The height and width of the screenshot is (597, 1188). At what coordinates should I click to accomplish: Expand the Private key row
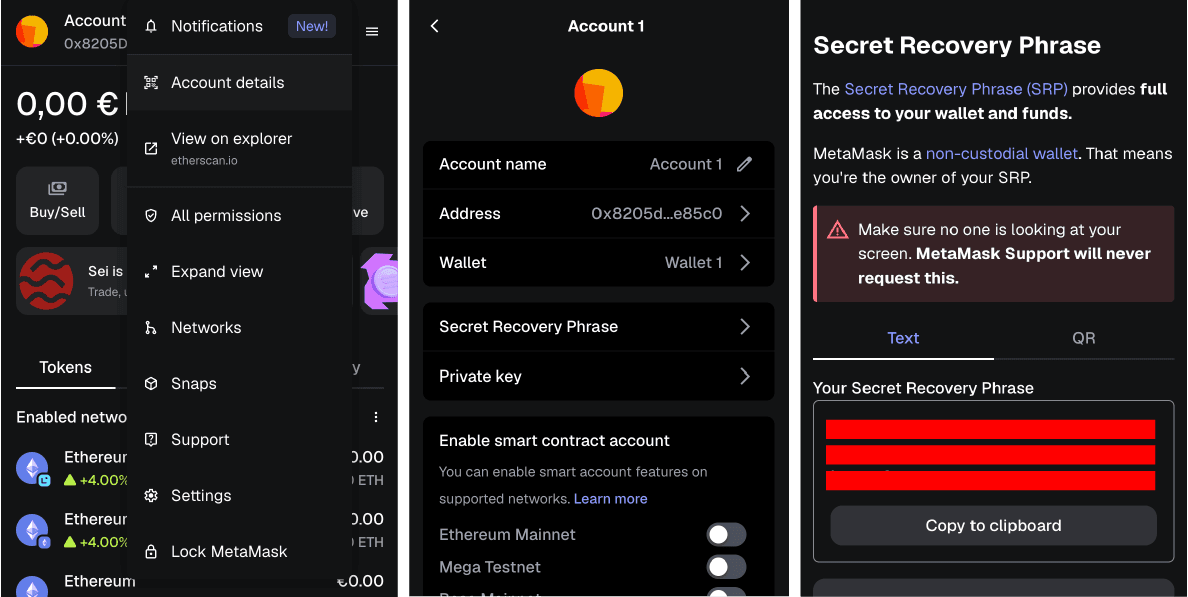[x=598, y=376]
